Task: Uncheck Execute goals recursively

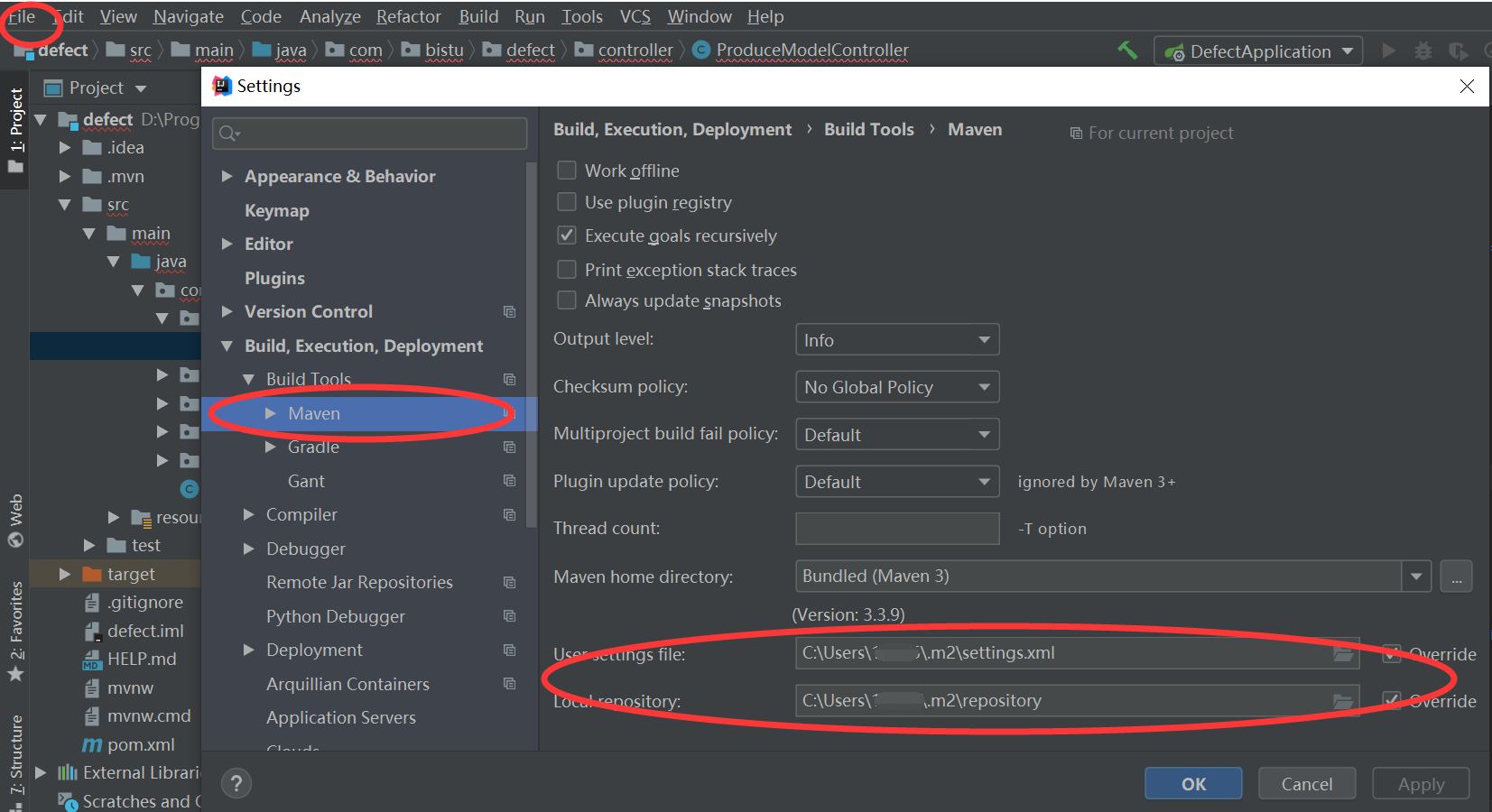Action: click(x=567, y=235)
